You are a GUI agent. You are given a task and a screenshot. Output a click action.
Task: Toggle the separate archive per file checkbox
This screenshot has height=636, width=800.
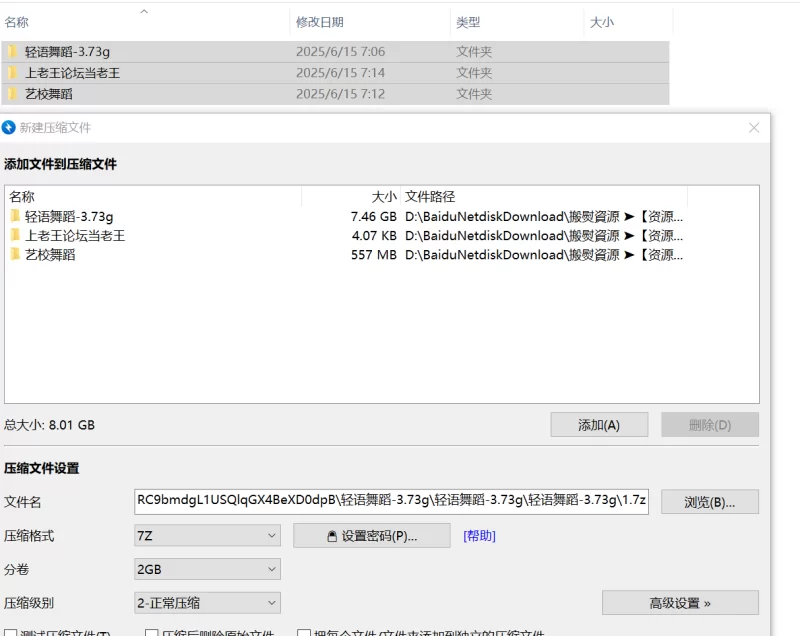click(x=304, y=632)
